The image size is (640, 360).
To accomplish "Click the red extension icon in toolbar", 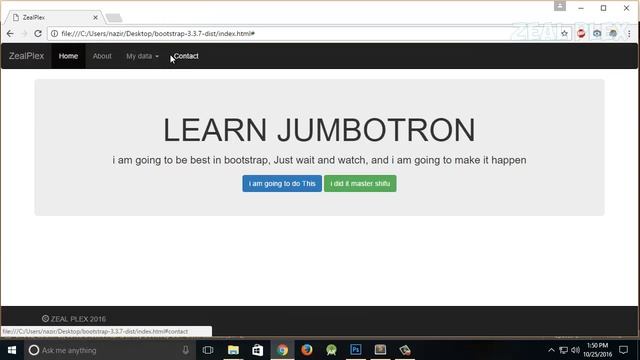I will tap(581, 33).
